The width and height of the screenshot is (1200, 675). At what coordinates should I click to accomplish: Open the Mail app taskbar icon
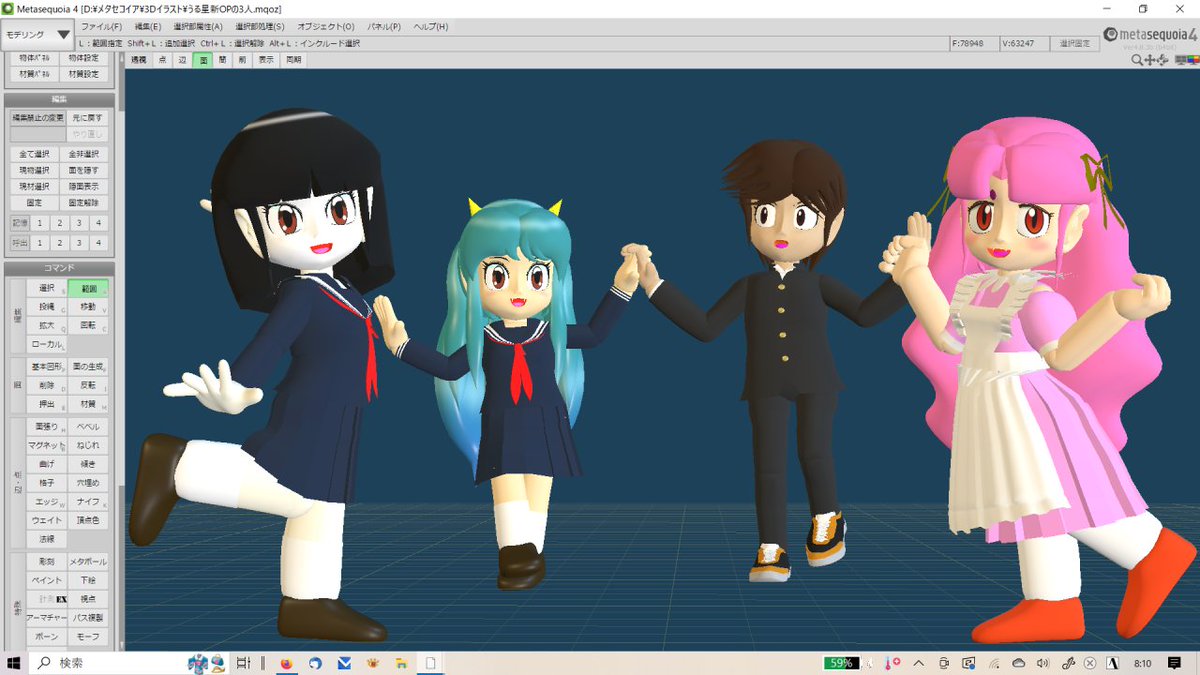coord(344,663)
